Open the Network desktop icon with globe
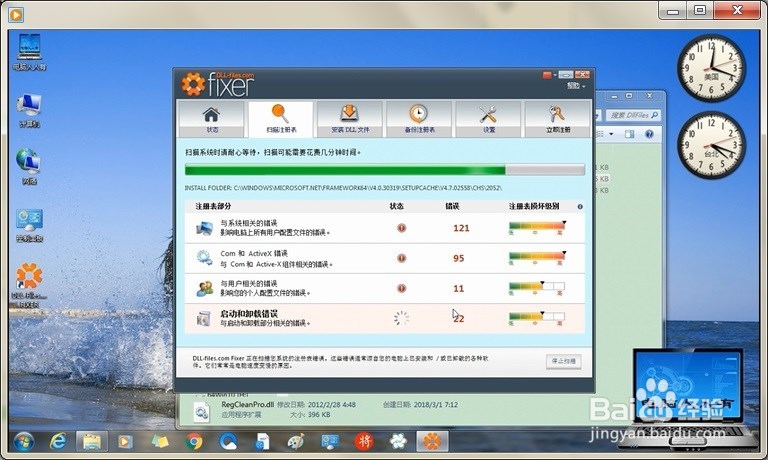 click(x=29, y=167)
